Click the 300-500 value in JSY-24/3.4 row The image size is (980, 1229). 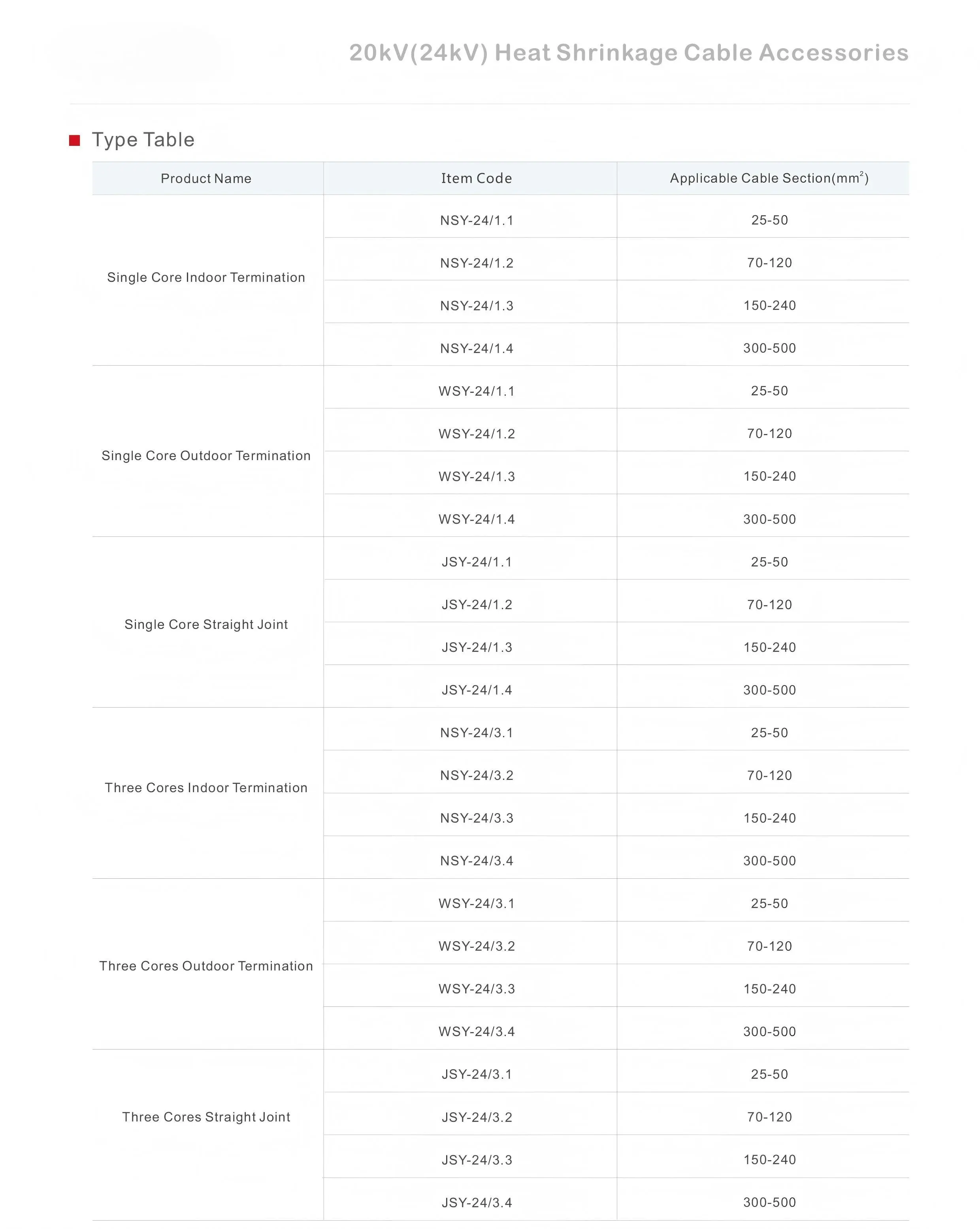pos(769,1203)
